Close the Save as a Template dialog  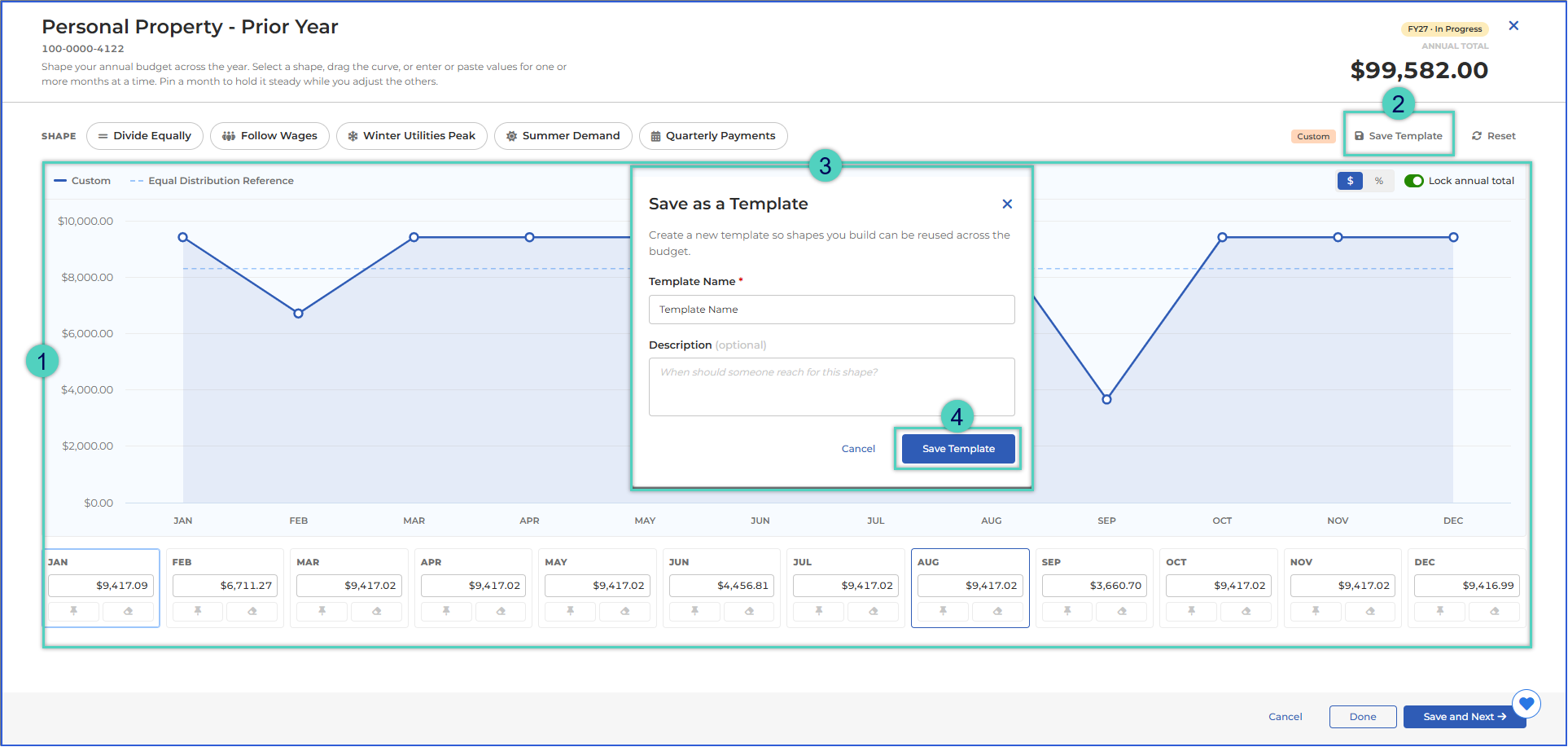pos(1007,204)
